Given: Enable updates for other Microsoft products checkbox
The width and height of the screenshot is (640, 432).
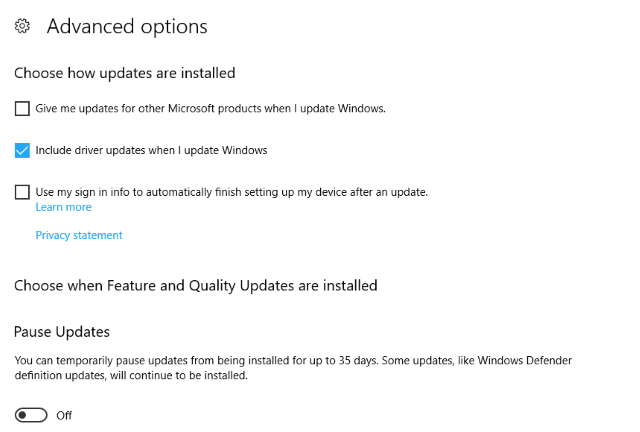Looking at the screenshot, I should click(23, 108).
